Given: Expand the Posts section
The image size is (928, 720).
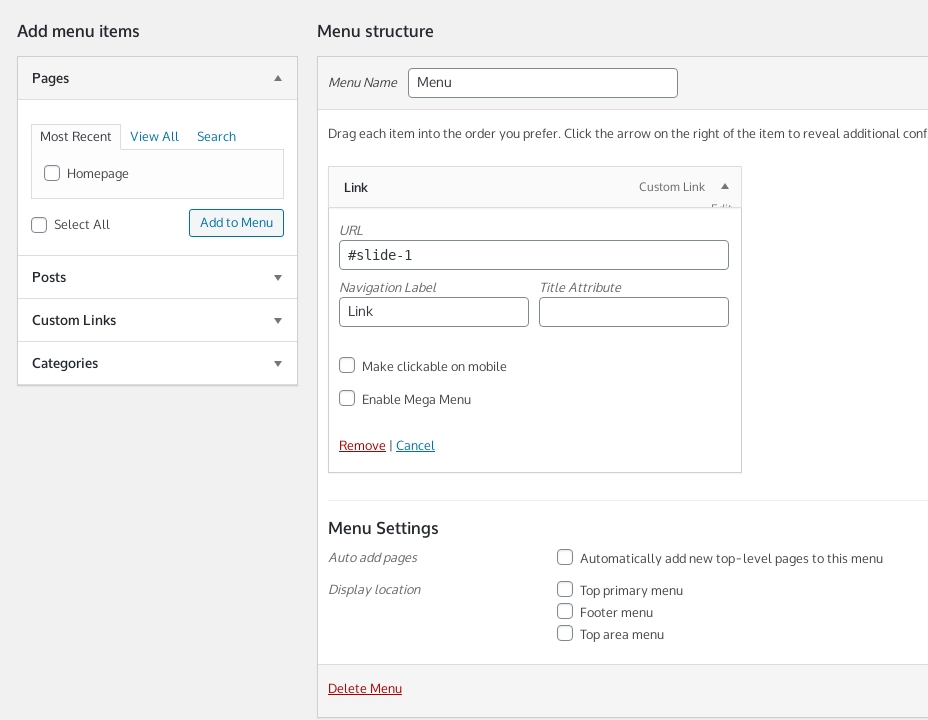Looking at the screenshot, I should click(x=278, y=277).
